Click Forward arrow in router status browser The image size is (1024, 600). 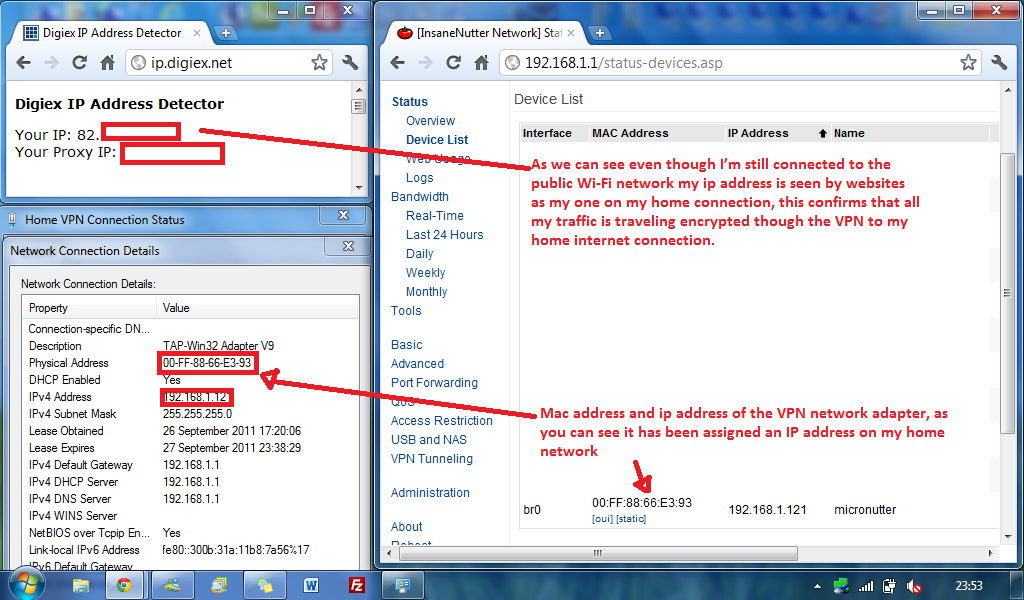425,63
